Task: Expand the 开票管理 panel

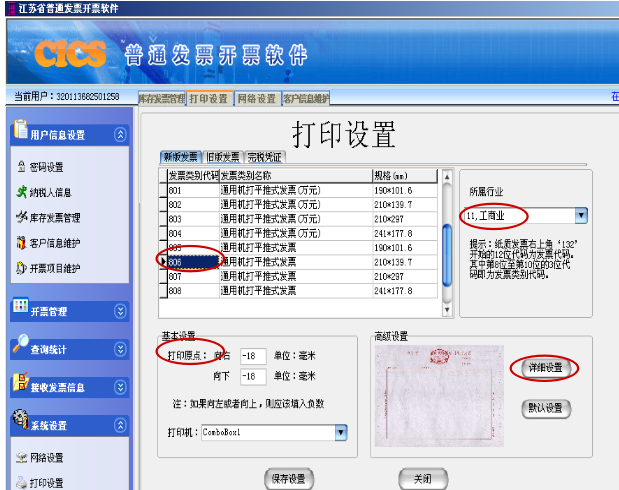Action: pyautogui.click(x=120, y=311)
